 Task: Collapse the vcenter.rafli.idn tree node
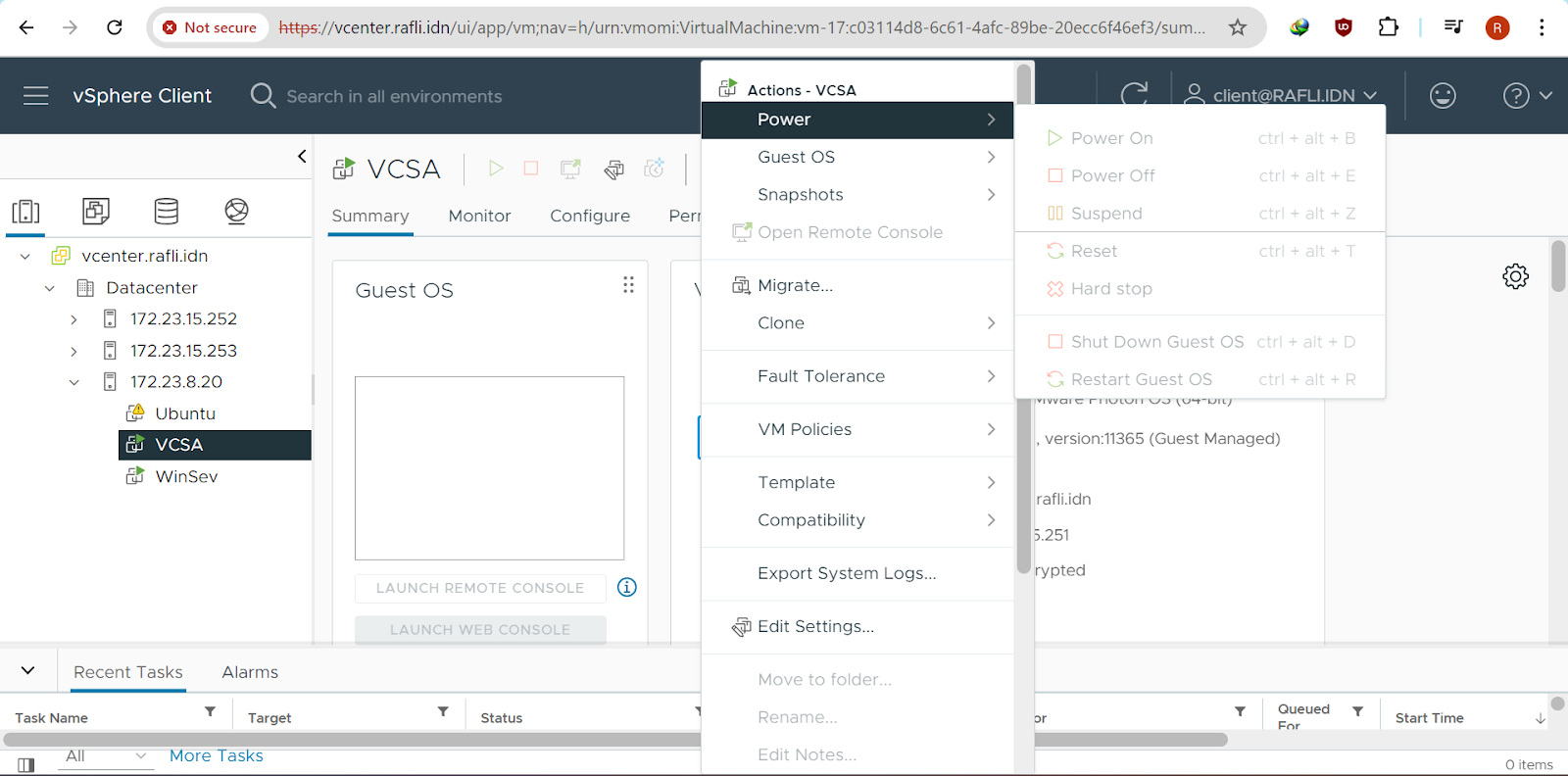[25, 257]
